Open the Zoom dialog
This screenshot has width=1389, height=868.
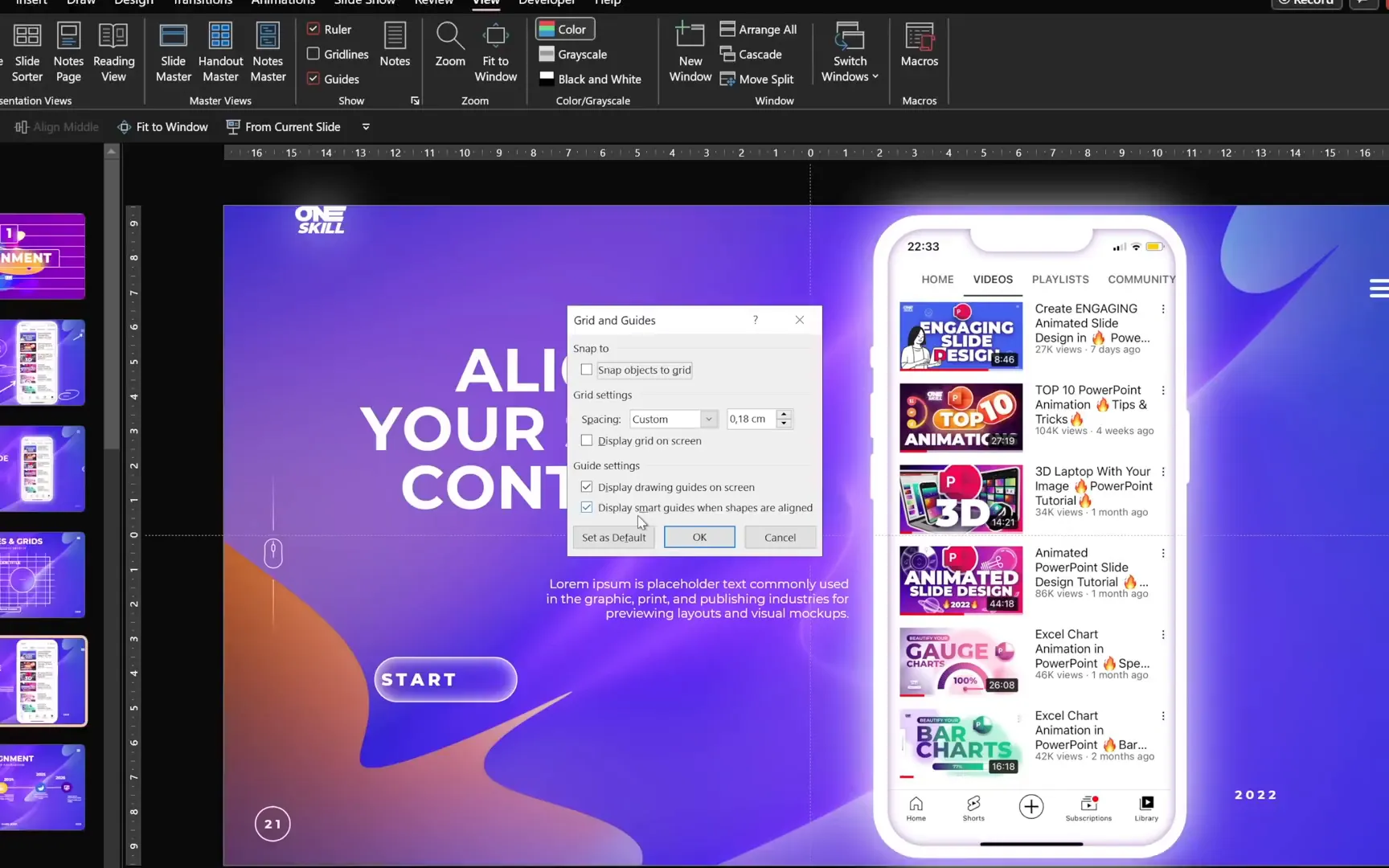(x=449, y=45)
